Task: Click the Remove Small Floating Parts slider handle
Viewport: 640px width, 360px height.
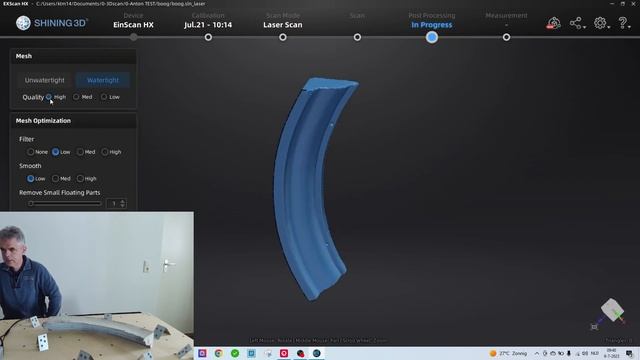Action: coord(31,203)
